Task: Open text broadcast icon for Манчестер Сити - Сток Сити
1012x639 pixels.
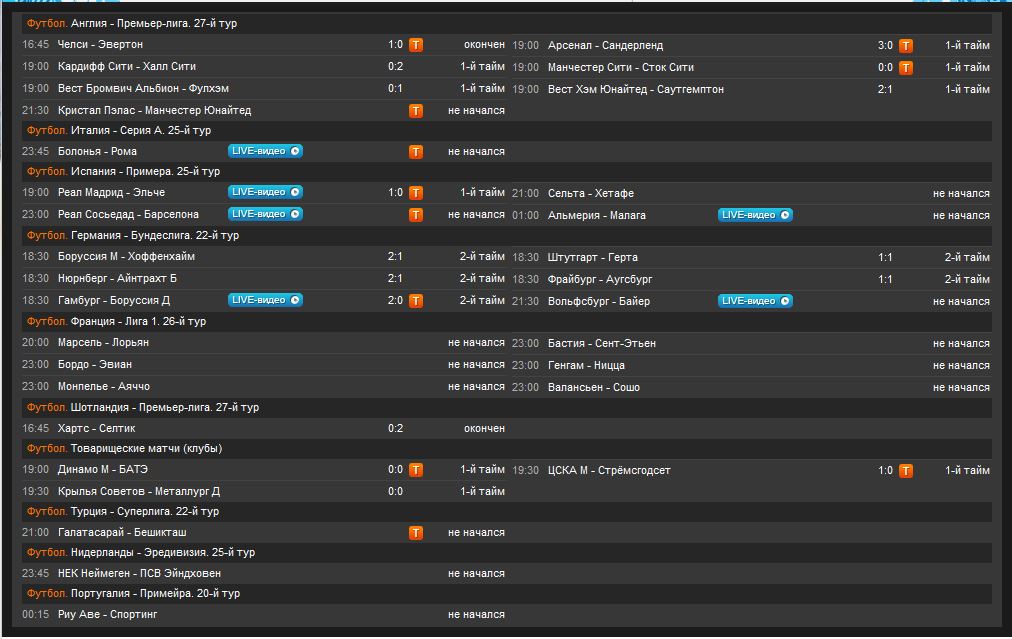Action: click(x=906, y=68)
